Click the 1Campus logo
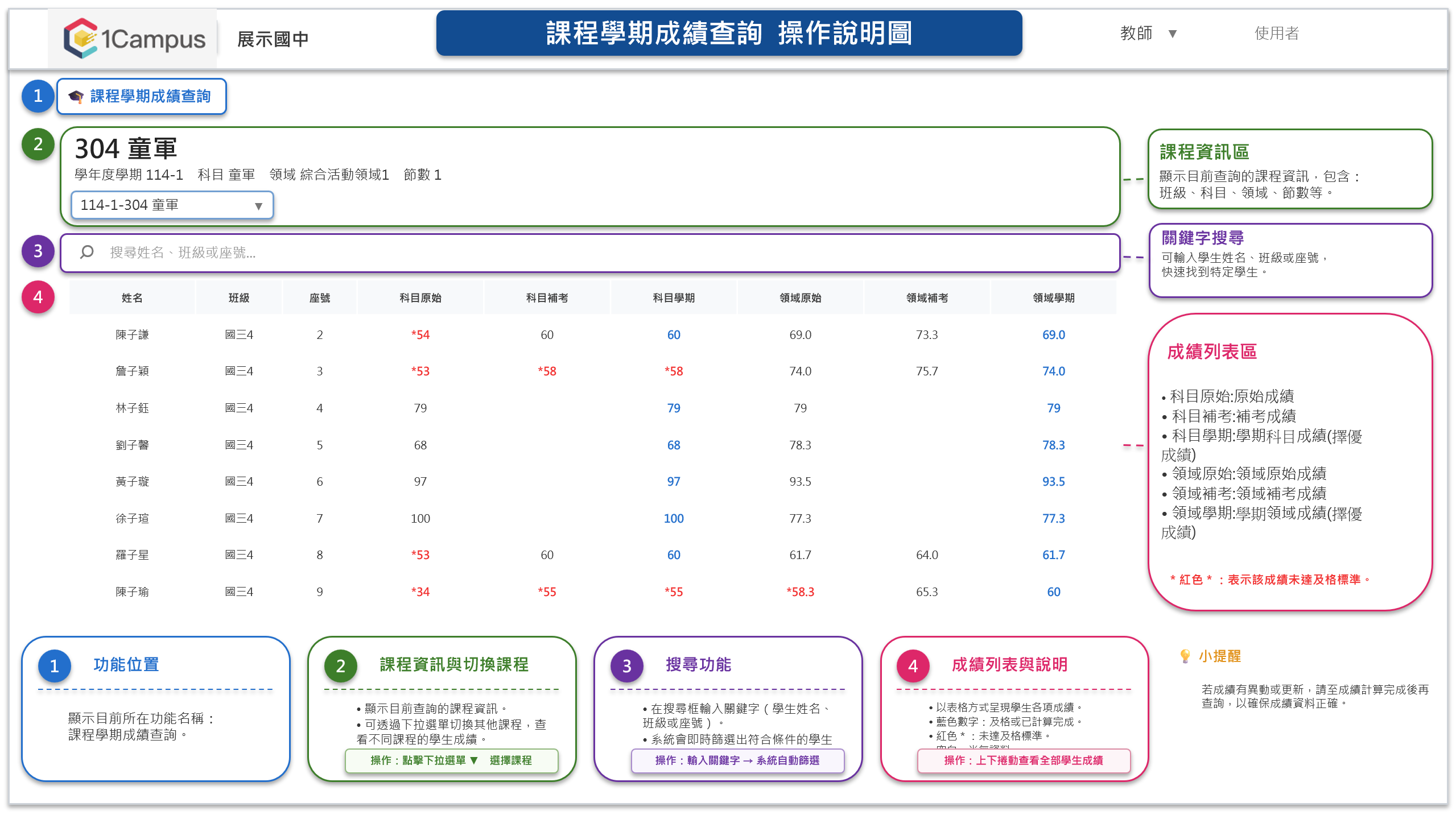The width and height of the screenshot is (1456, 819). tap(134, 39)
